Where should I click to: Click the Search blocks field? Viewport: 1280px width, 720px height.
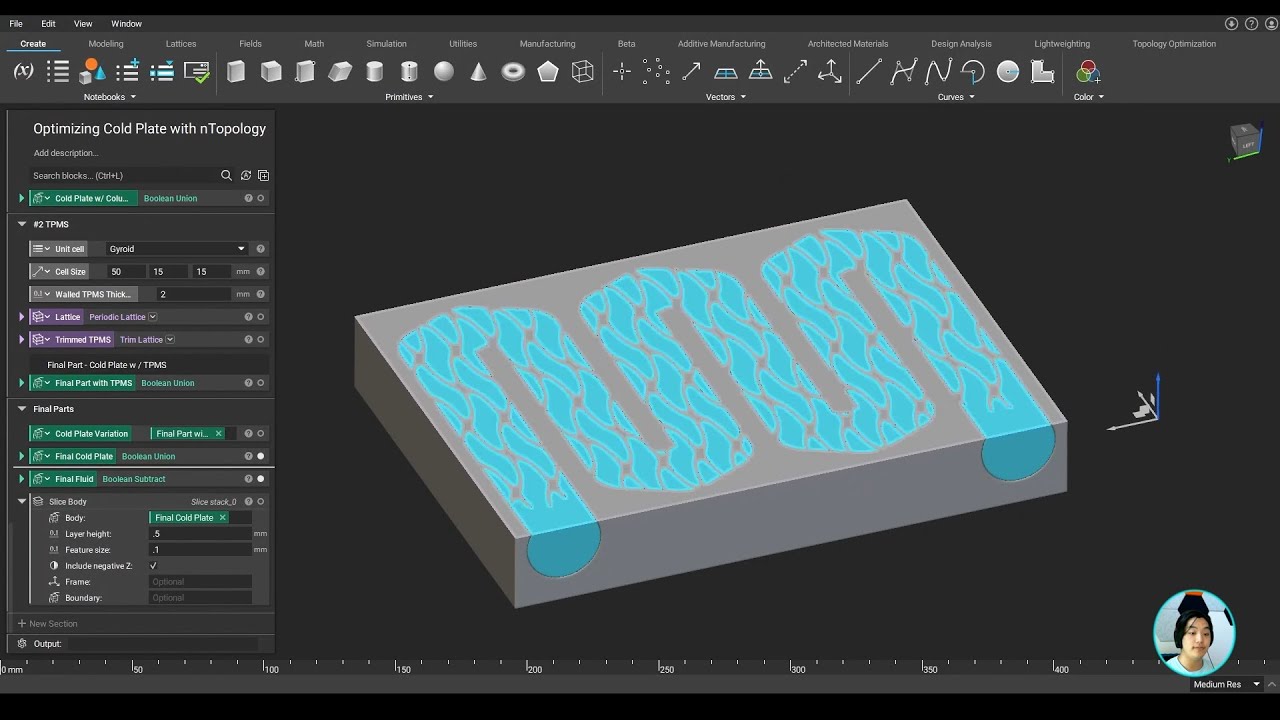point(125,175)
